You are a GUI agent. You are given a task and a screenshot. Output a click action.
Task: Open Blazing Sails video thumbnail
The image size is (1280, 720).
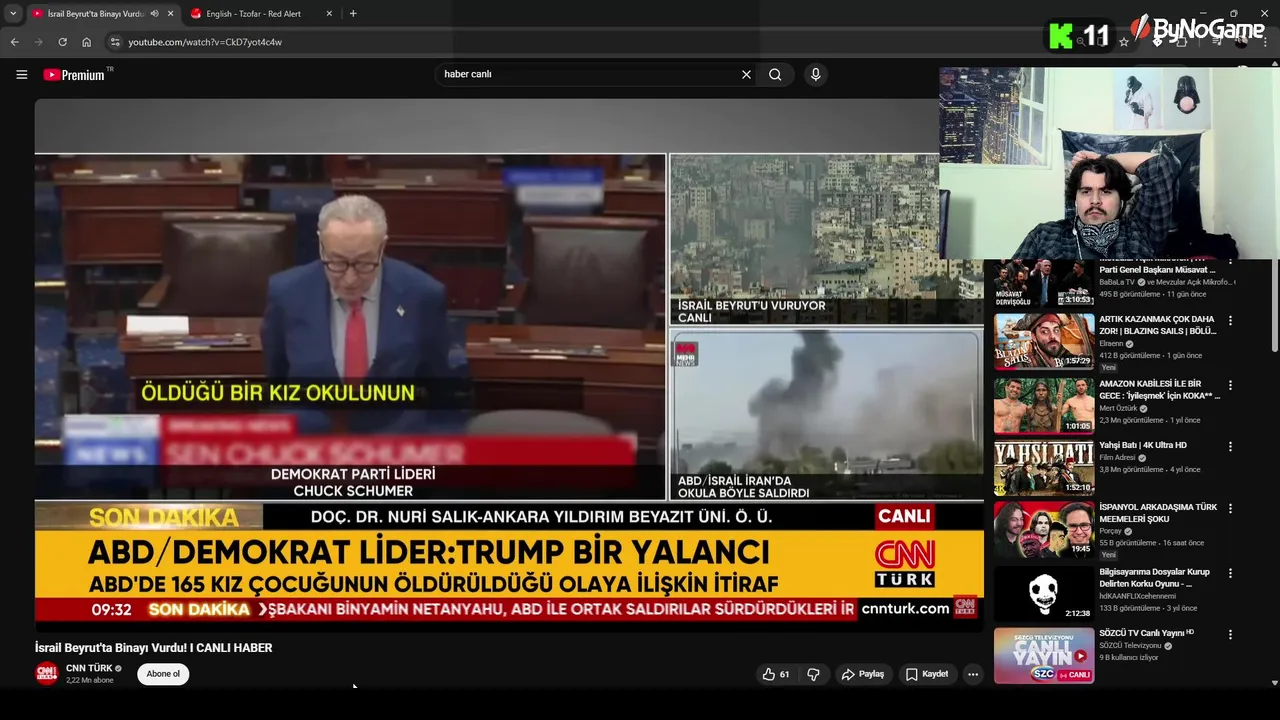coord(1044,341)
